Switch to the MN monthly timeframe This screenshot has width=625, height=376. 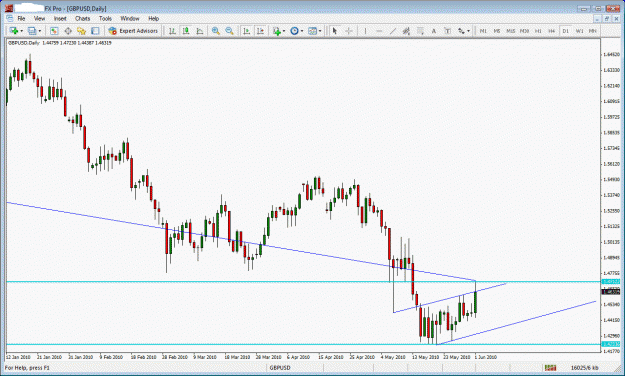point(593,31)
